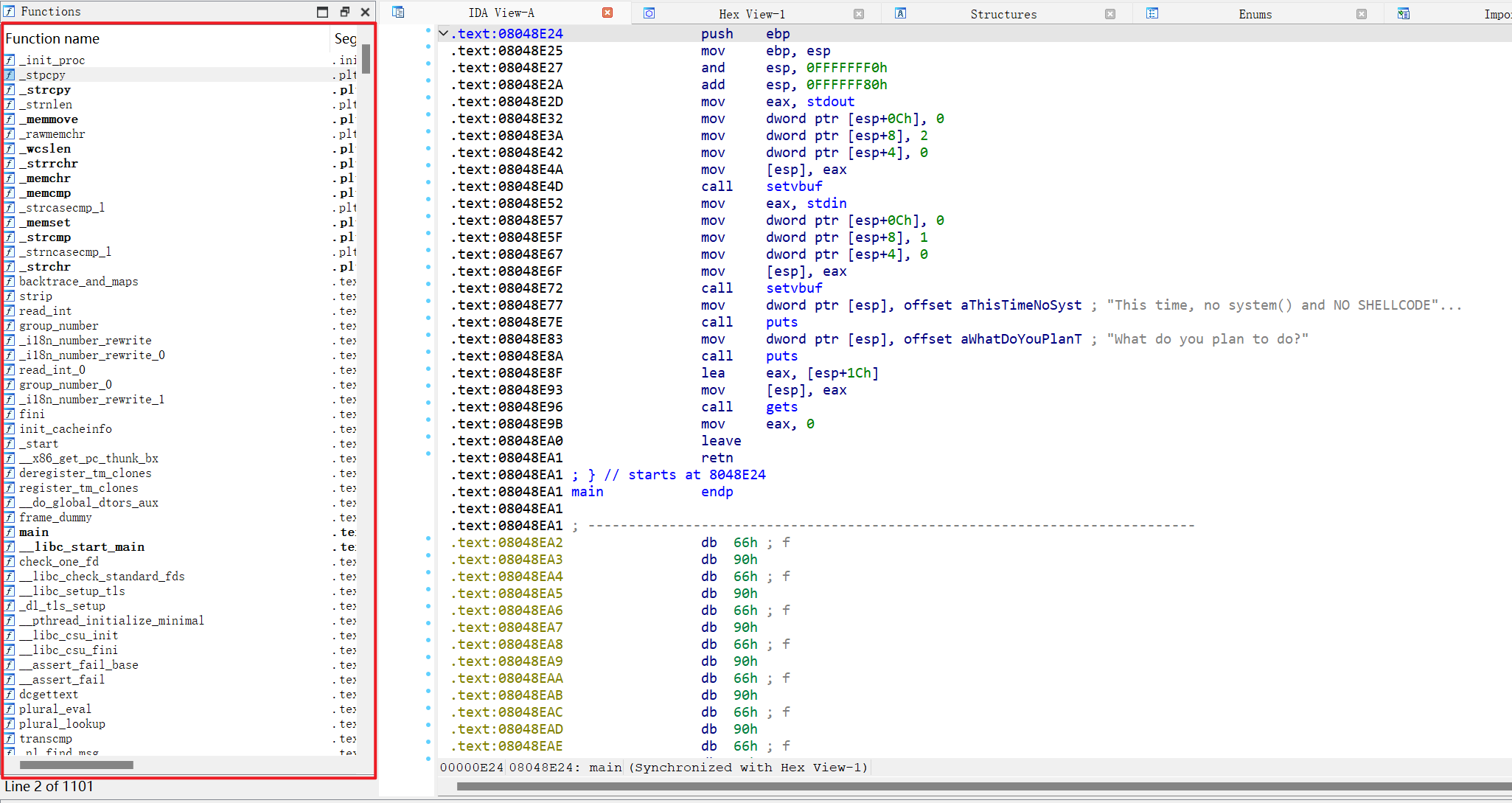Click the IDA View-A tab icon
Screen dimensions: 1512x803
(398, 13)
